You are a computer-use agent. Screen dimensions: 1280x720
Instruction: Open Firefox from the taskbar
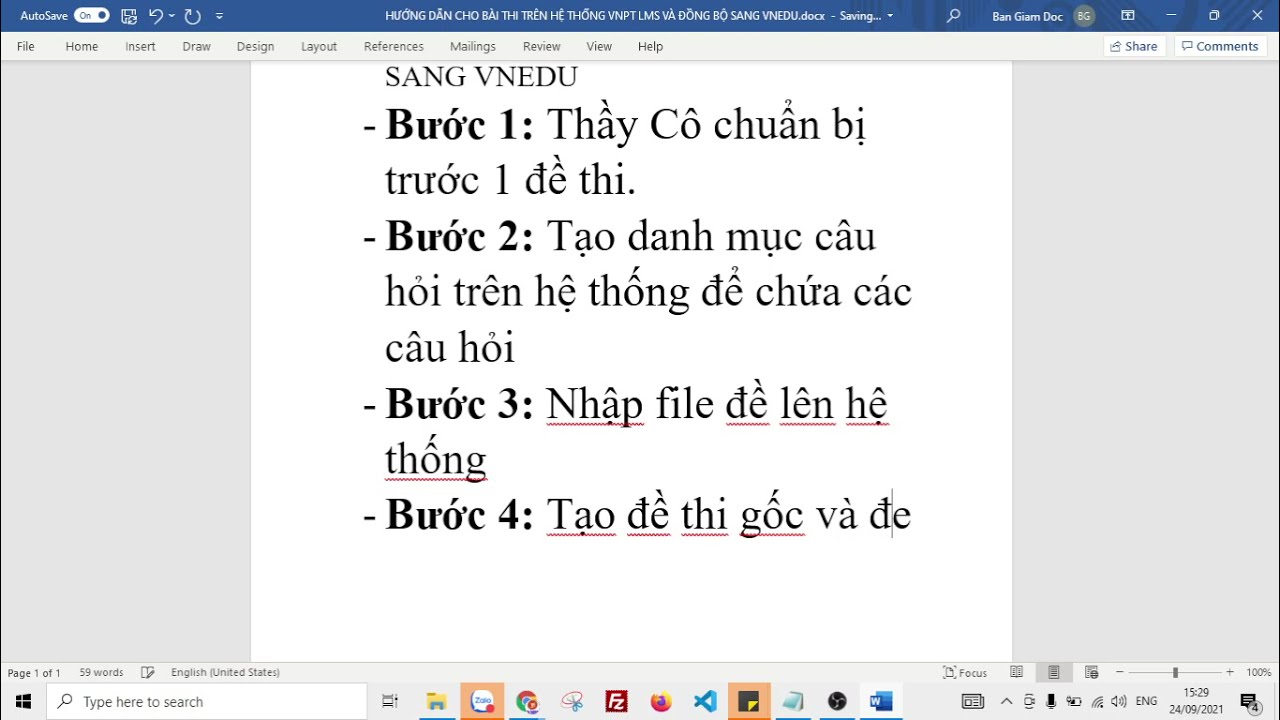(661, 702)
